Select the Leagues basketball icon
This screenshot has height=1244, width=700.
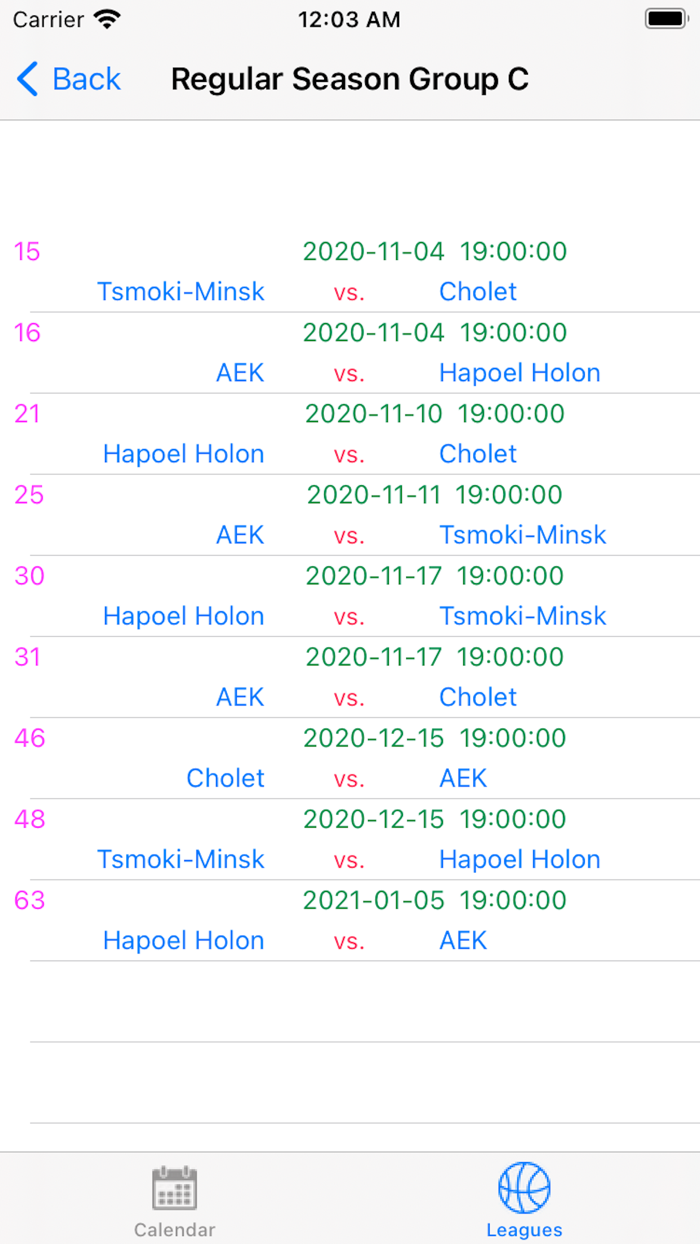(524, 1185)
